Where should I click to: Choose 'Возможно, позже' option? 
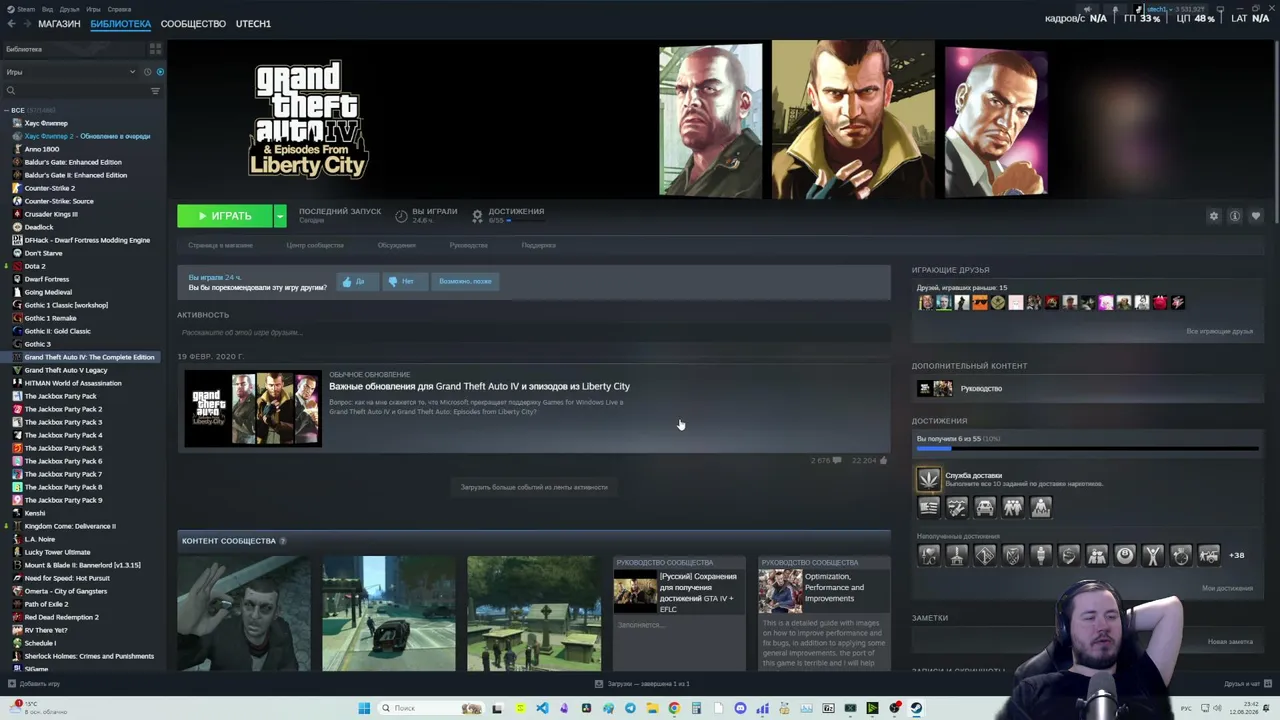point(465,281)
